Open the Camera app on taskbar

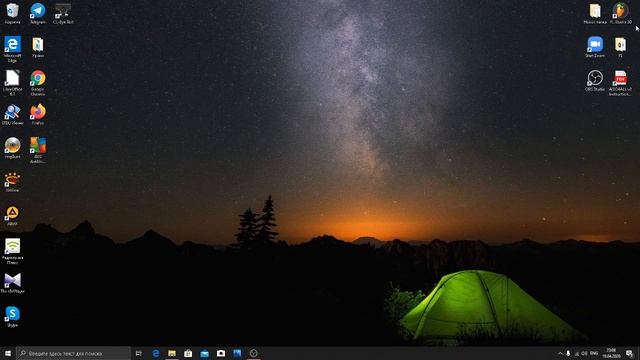pos(221,353)
